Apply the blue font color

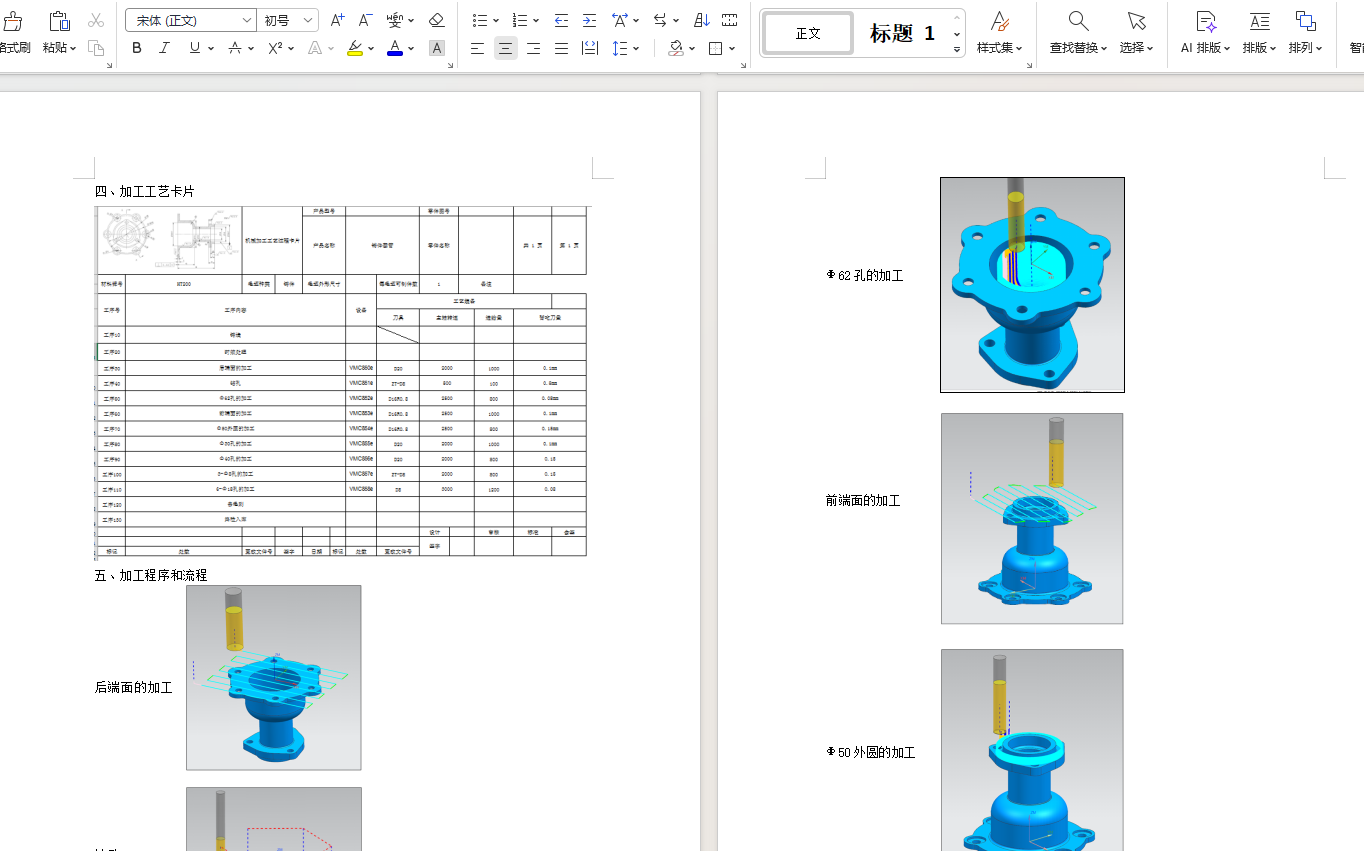tap(395, 48)
